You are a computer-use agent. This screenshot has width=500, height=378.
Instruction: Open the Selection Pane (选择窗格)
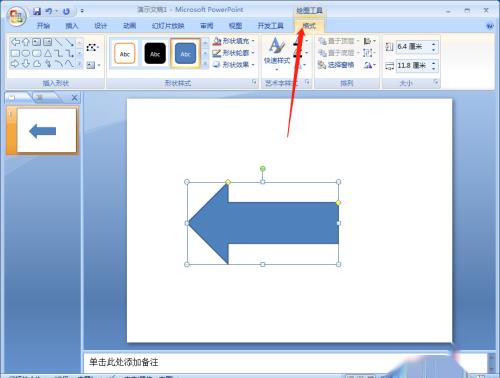click(x=336, y=65)
